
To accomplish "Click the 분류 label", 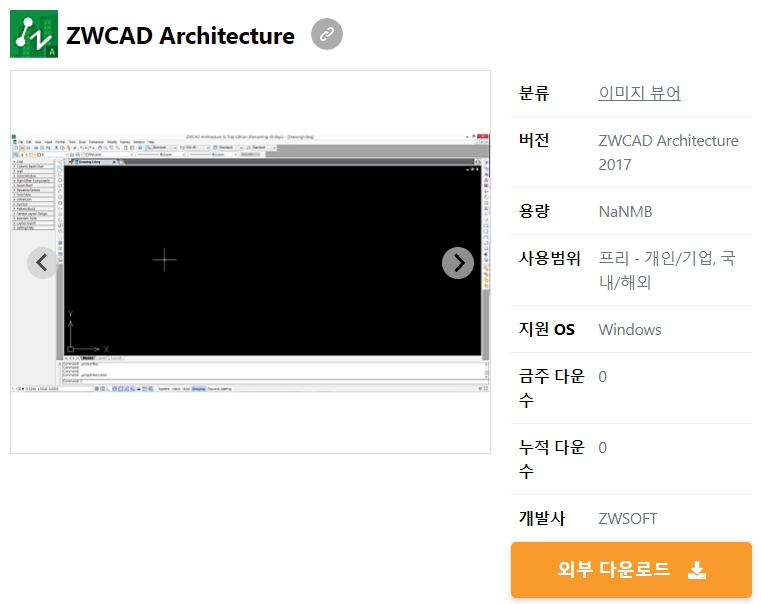I will pos(534,93).
